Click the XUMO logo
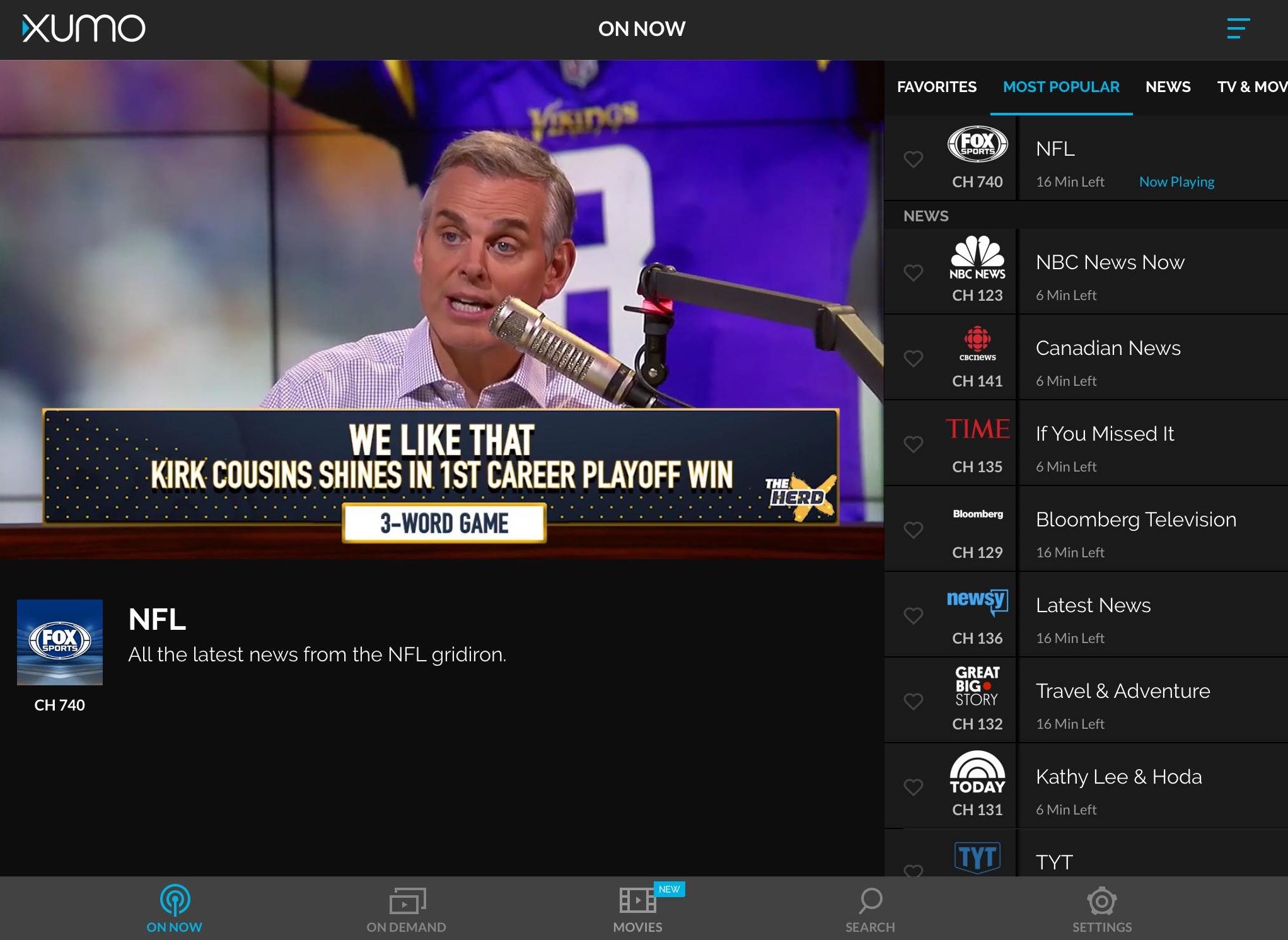The width and height of the screenshot is (1288, 940). click(81, 28)
